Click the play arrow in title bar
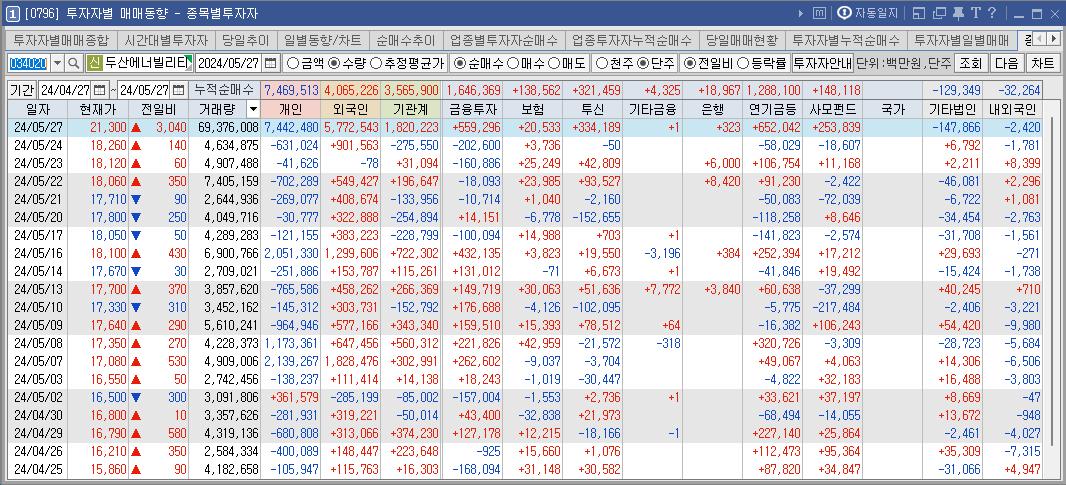The width and height of the screenshot is (1066, 485). tap(801, 13)
